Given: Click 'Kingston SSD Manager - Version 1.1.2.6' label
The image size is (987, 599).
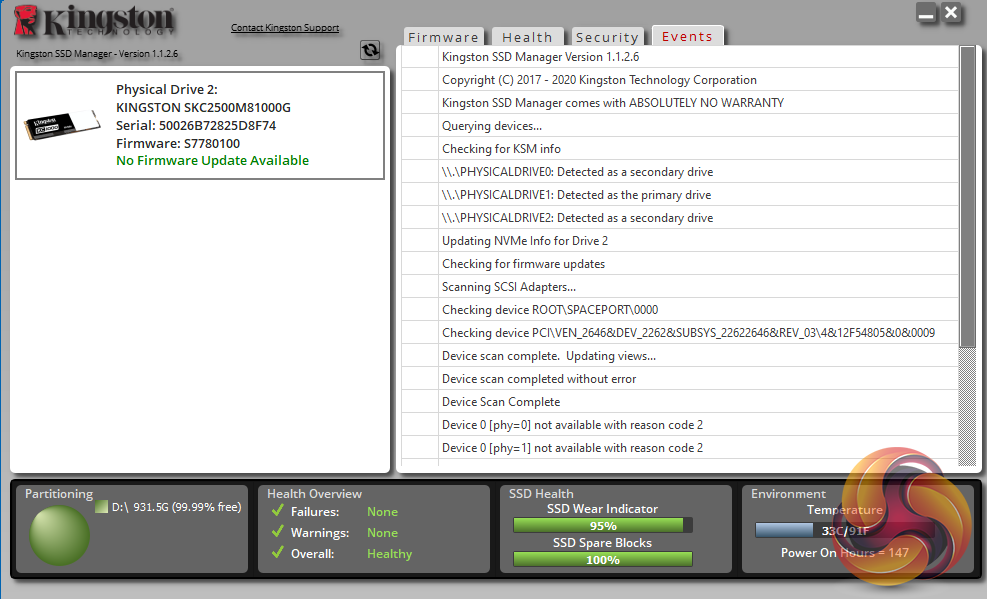Looking at the screenshot, I should pyautogui.click(x=97, y=54).
